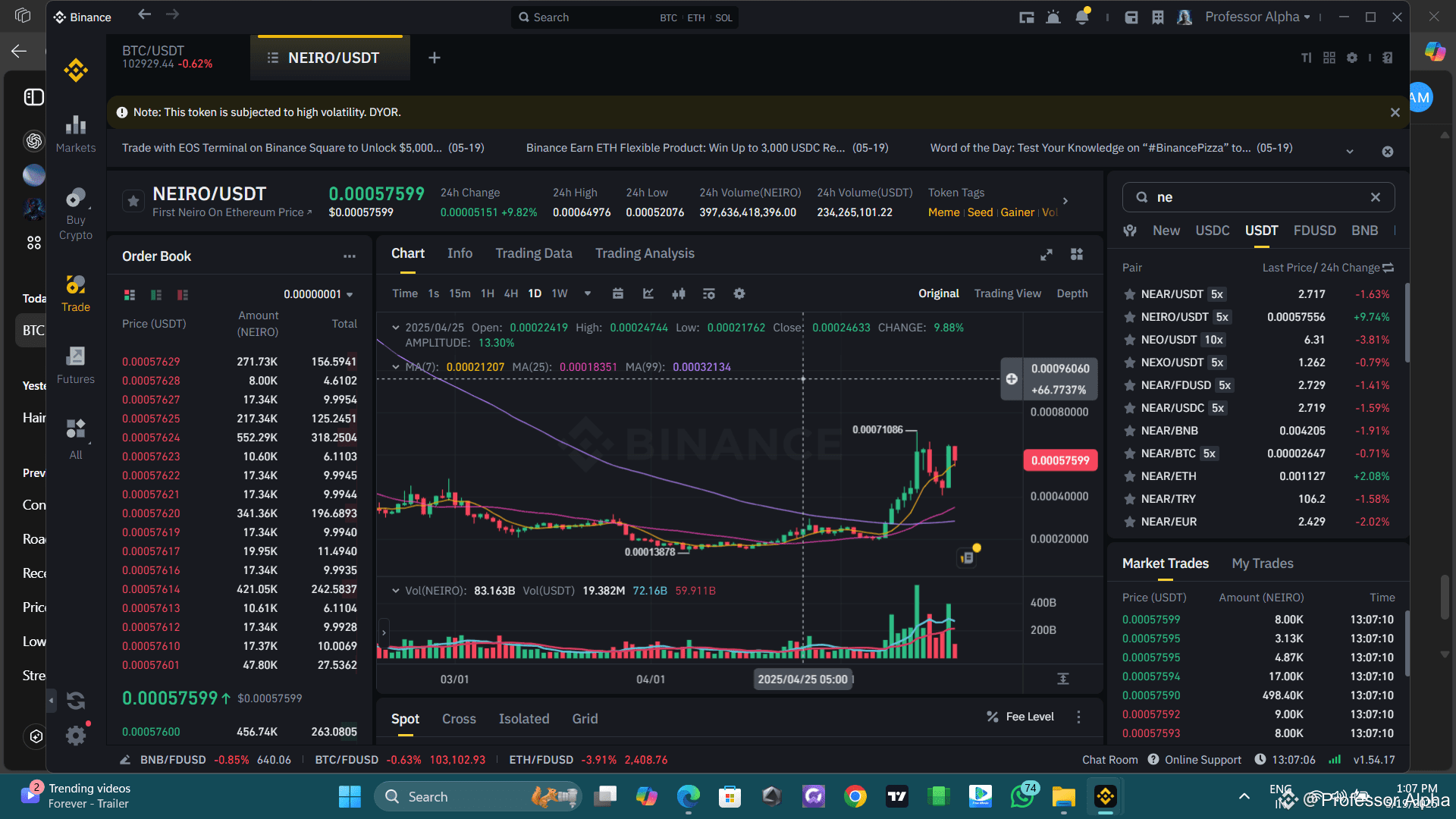Viewport: 1456px width, 819px height.
Task: Click the sidebar refresh icon
Action: click(x=76, y=701)
